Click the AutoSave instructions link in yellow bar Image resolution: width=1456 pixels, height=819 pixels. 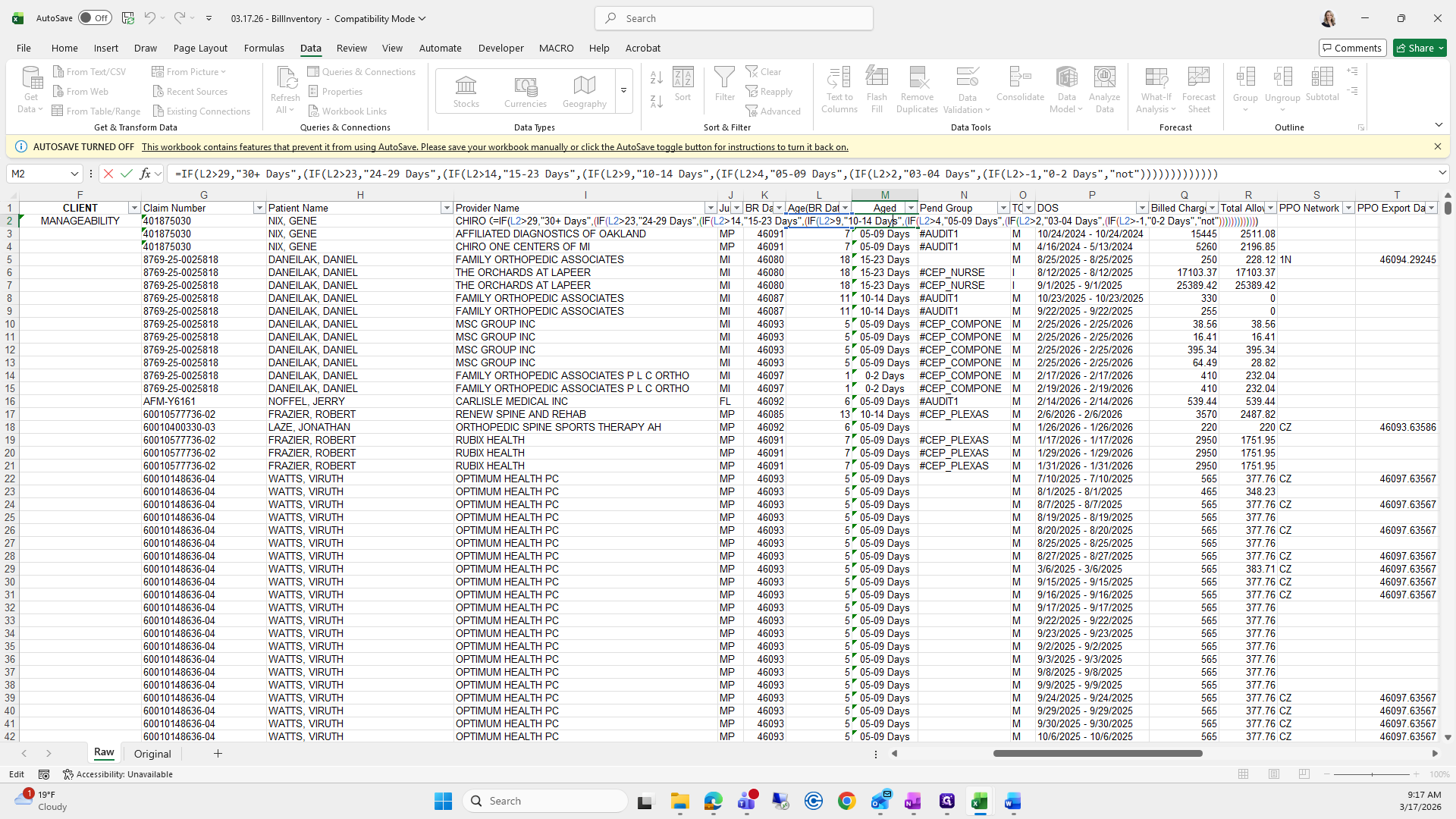click(x=494, y=147)
